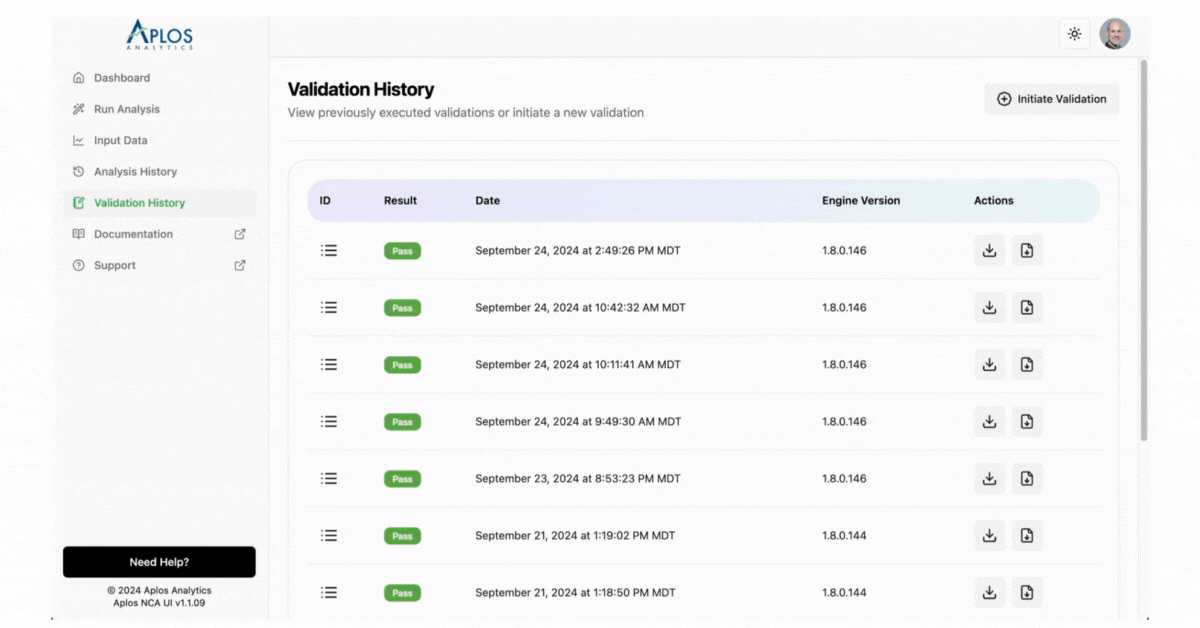Download report file for 2:49:26 PM validation

pos(1027,250)
